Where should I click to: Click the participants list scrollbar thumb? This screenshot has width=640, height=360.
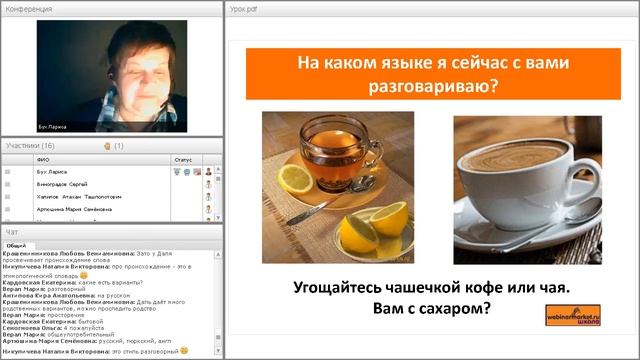click(x=218, y=179)
